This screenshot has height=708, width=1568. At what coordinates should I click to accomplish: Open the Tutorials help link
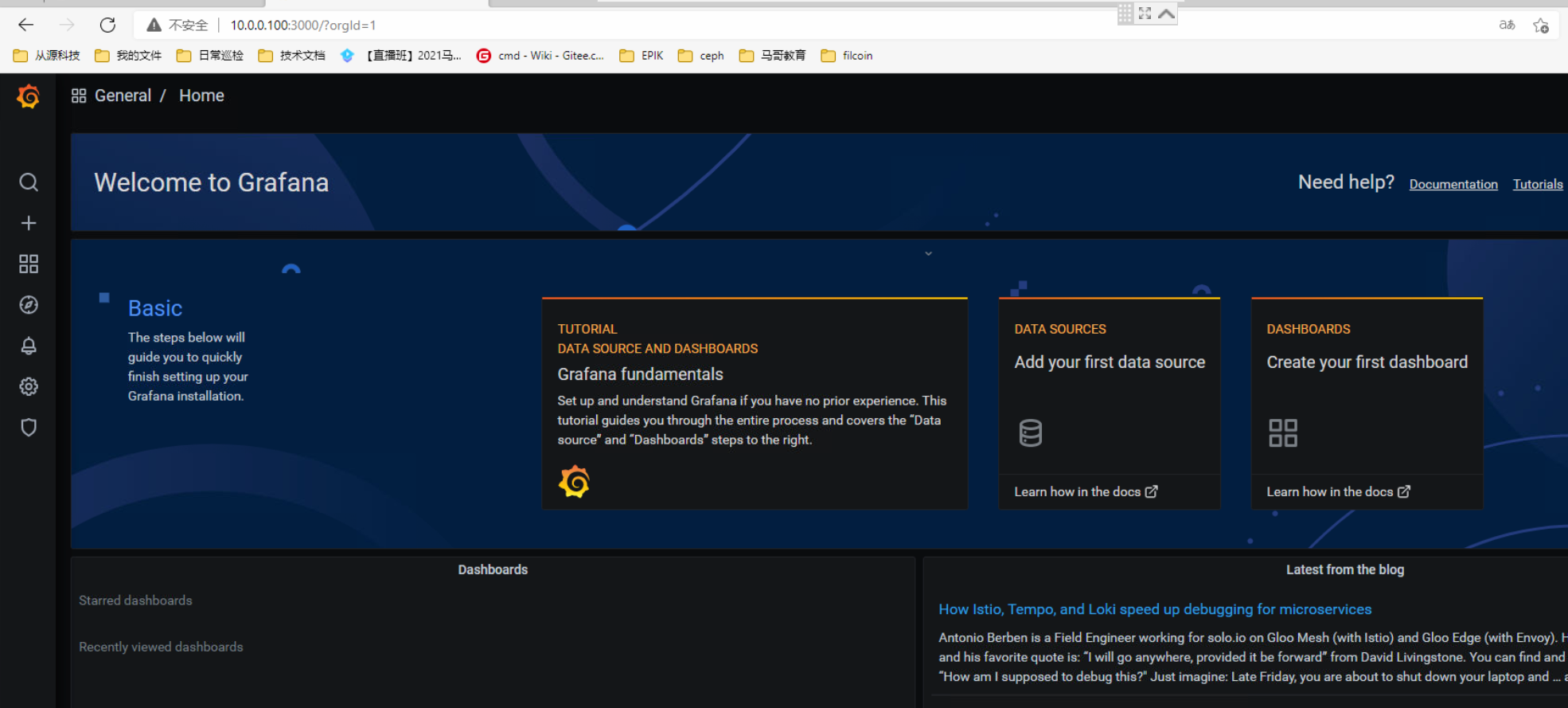1538,184
